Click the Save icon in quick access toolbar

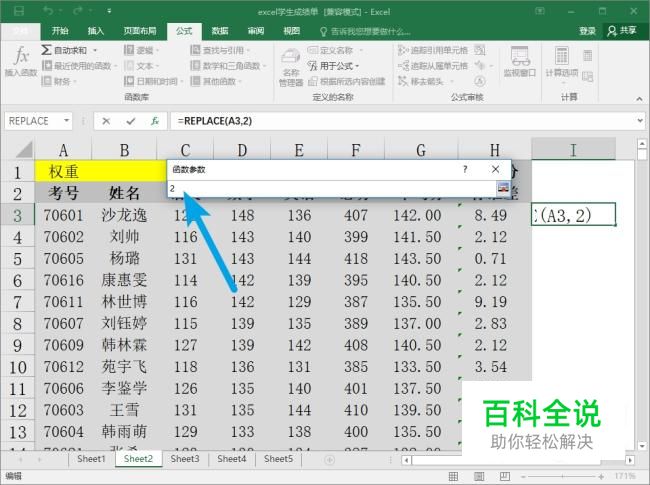(19, 11)
